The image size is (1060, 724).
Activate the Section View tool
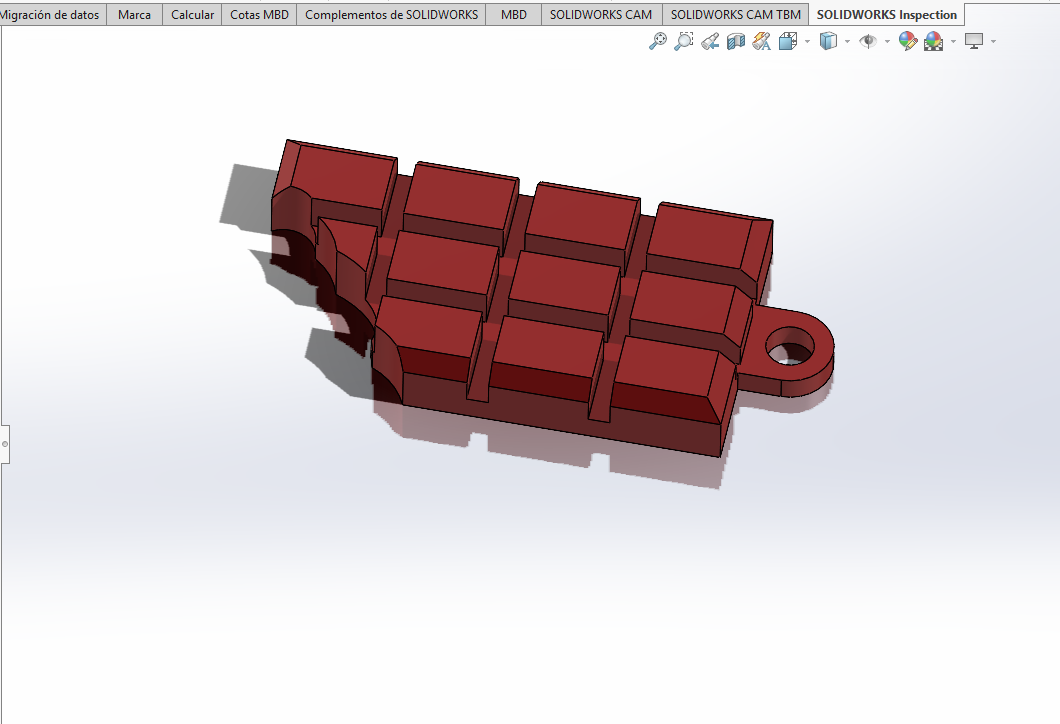click(736, 41)
